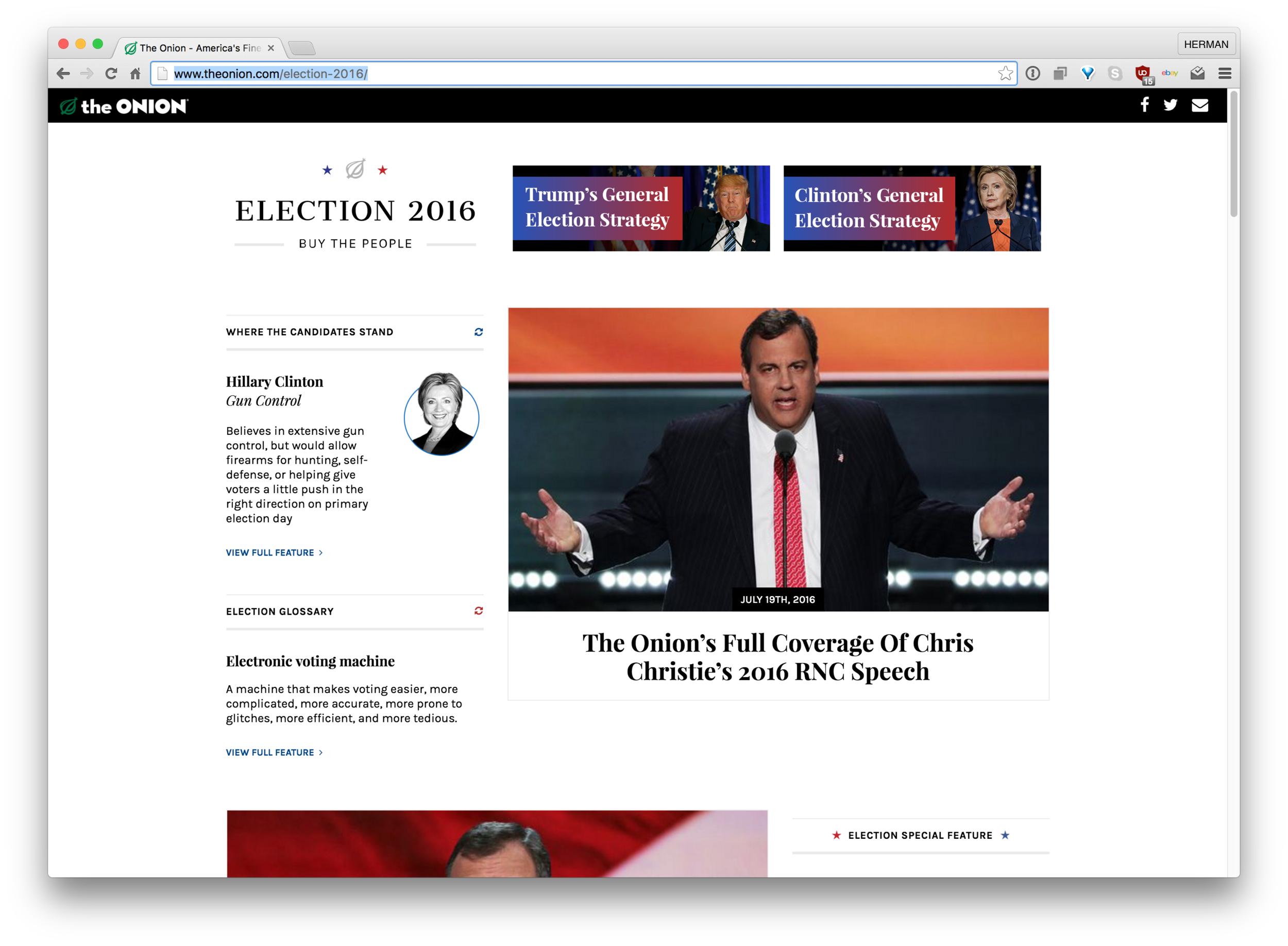This screenshot has width=1288, height=946.
Task: Open the Chris Christie RNC Speech headline
Action: point(778,657)
